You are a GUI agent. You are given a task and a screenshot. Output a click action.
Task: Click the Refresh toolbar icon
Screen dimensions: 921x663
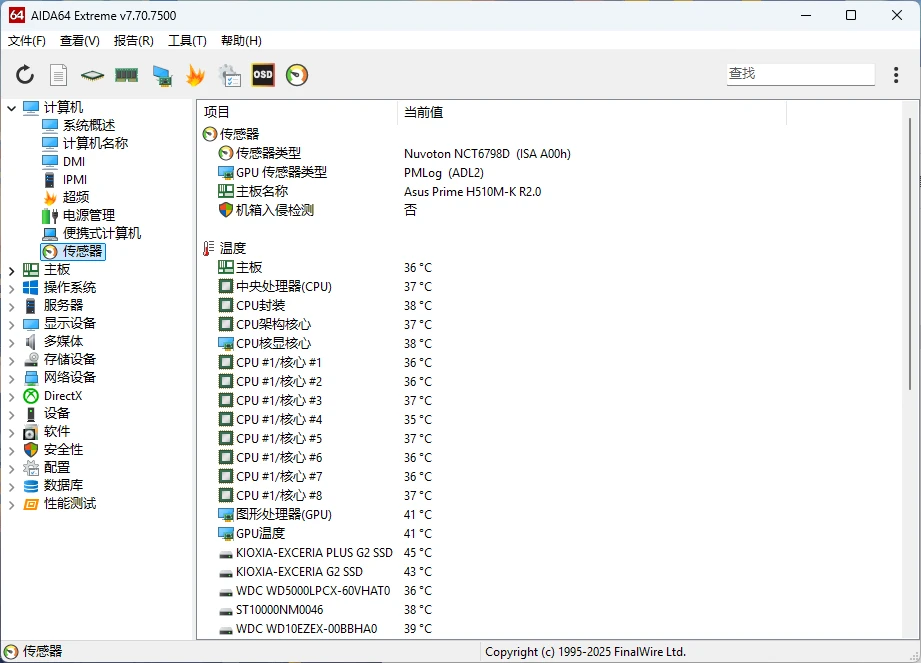25,75
